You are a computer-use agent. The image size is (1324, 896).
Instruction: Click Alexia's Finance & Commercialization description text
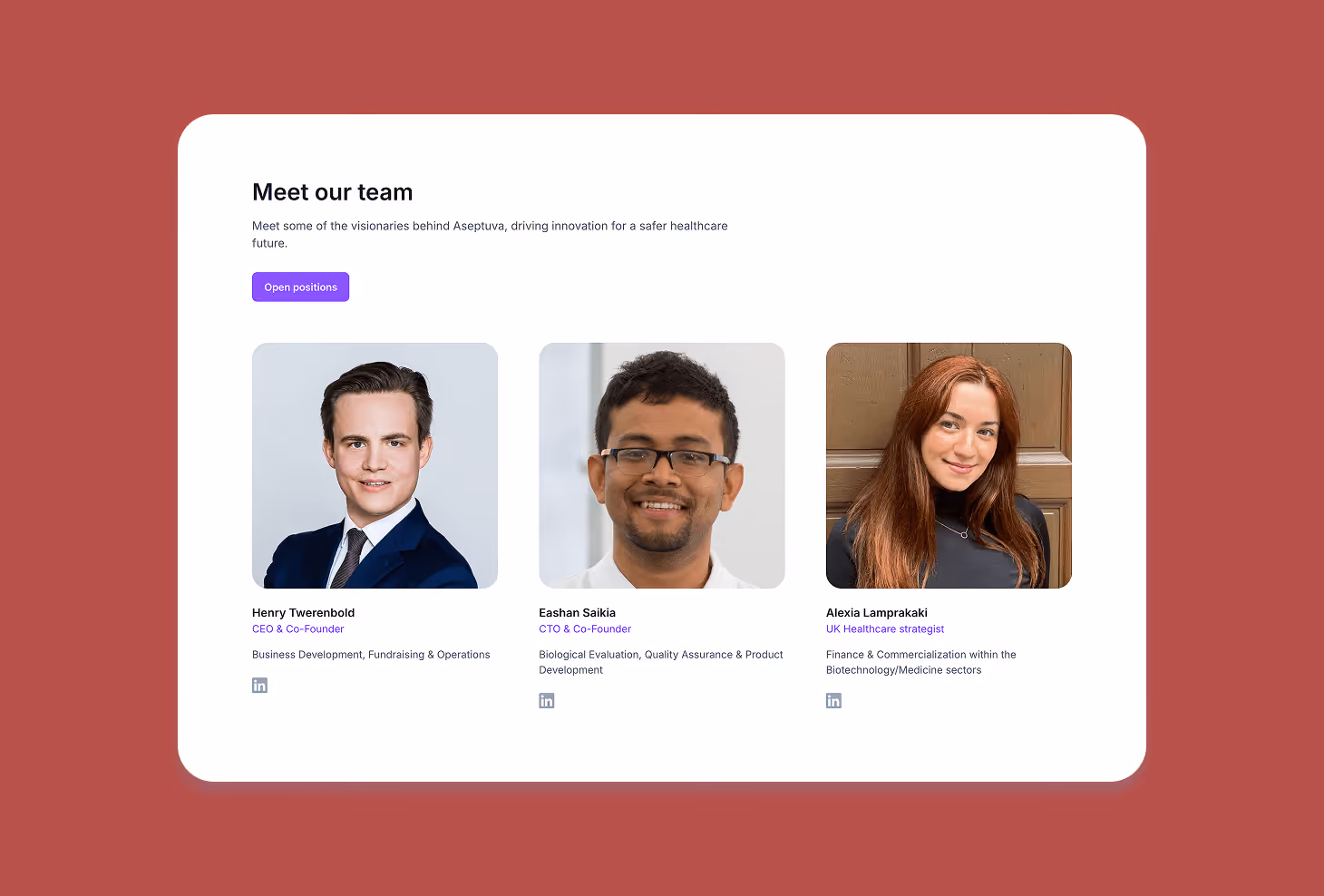point(920,662)
